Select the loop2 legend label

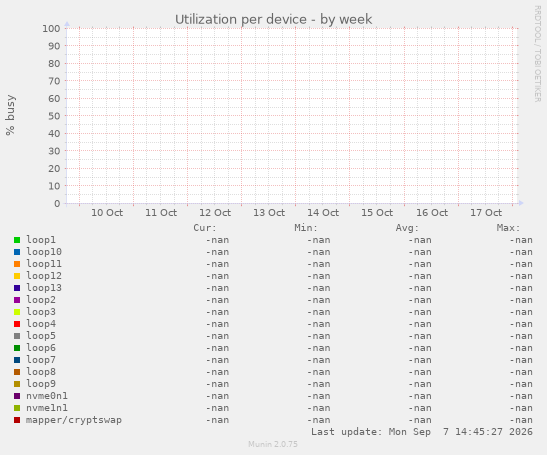41,300
